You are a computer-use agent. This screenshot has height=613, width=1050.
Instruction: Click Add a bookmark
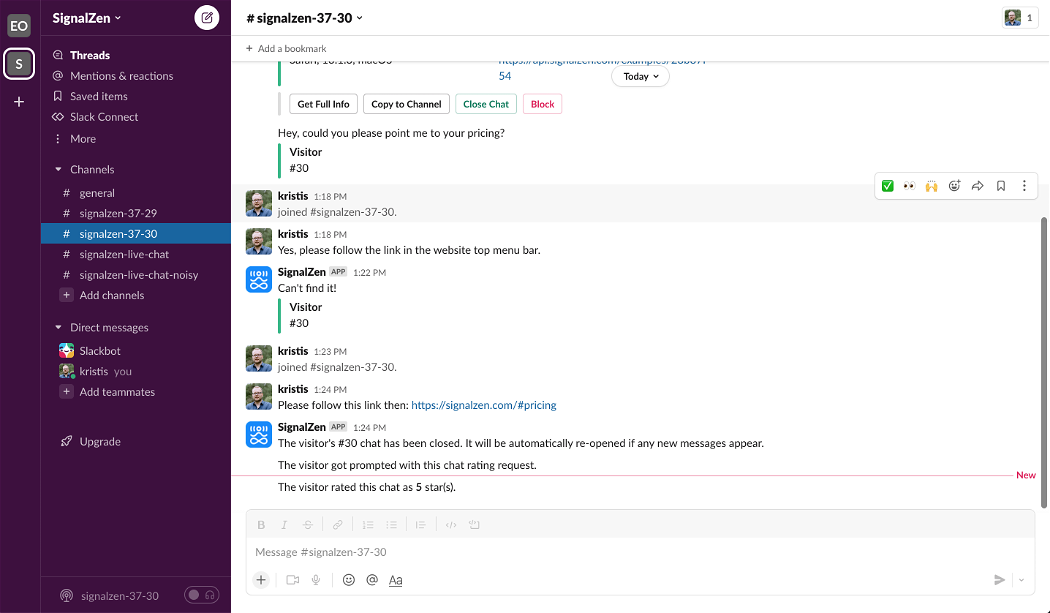coord(286,48)
